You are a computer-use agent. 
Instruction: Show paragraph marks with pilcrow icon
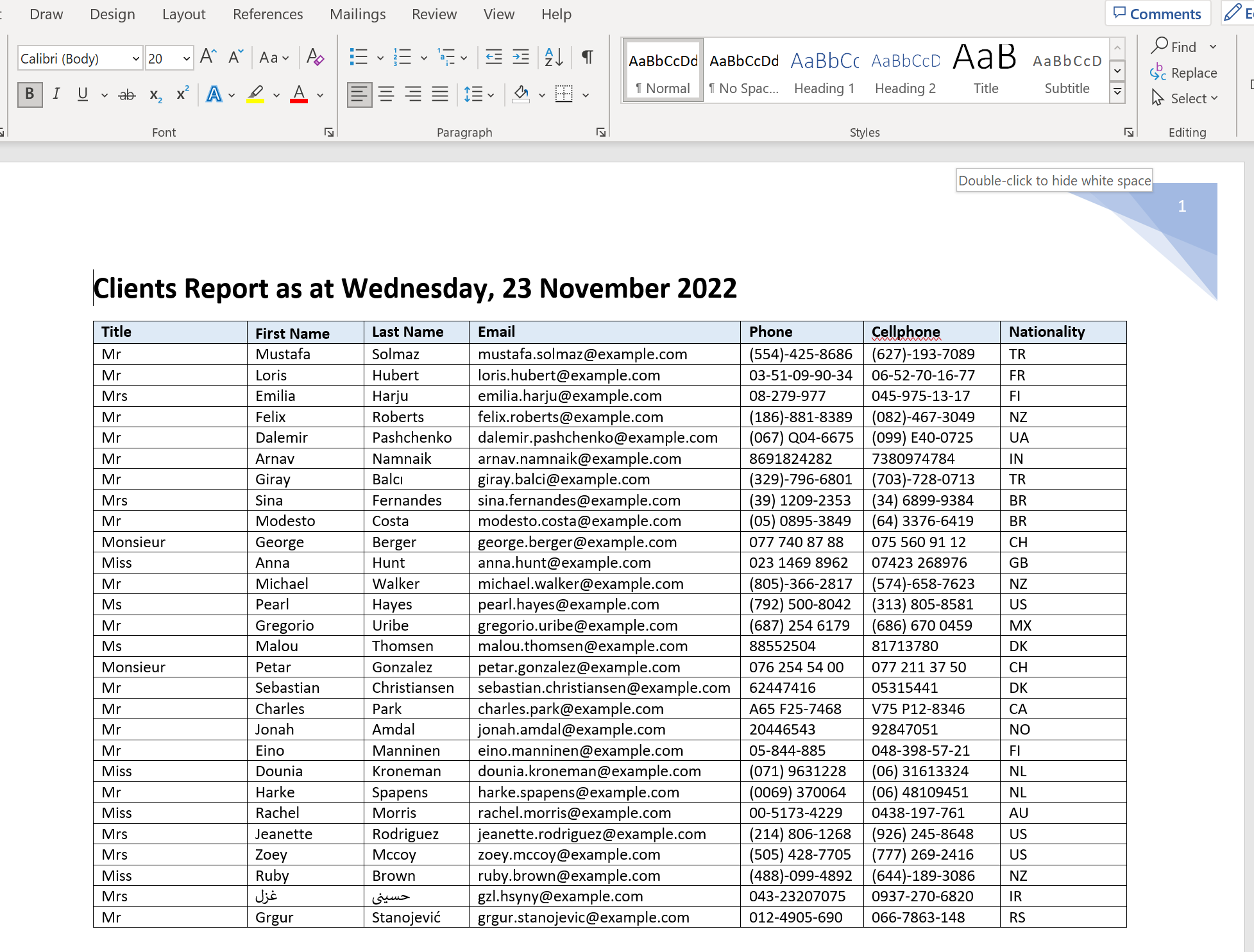[587, 58]
